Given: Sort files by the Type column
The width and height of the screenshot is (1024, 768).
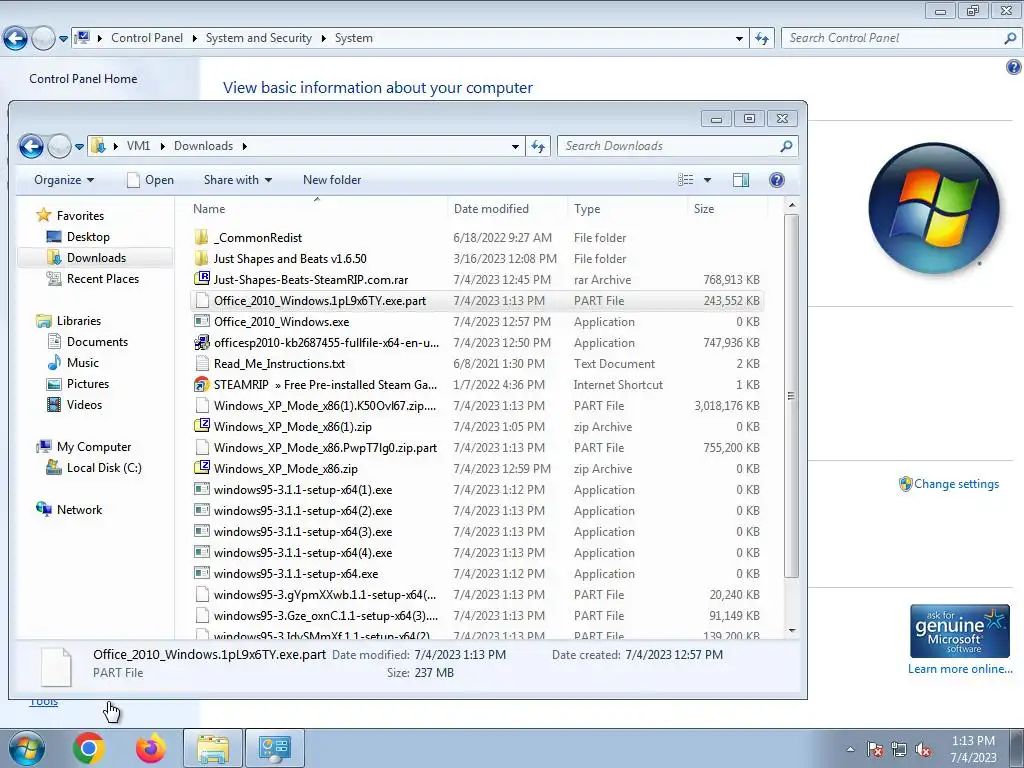Looking at the screenshot, I should click(x=627, y=209).
